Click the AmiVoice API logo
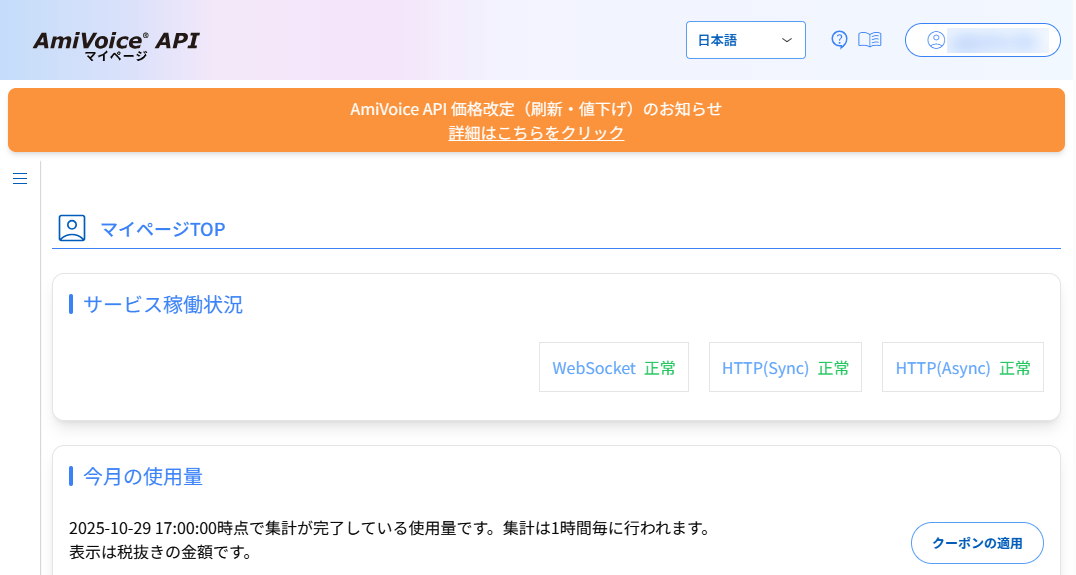1076x575 pixels. pos(115,43)
